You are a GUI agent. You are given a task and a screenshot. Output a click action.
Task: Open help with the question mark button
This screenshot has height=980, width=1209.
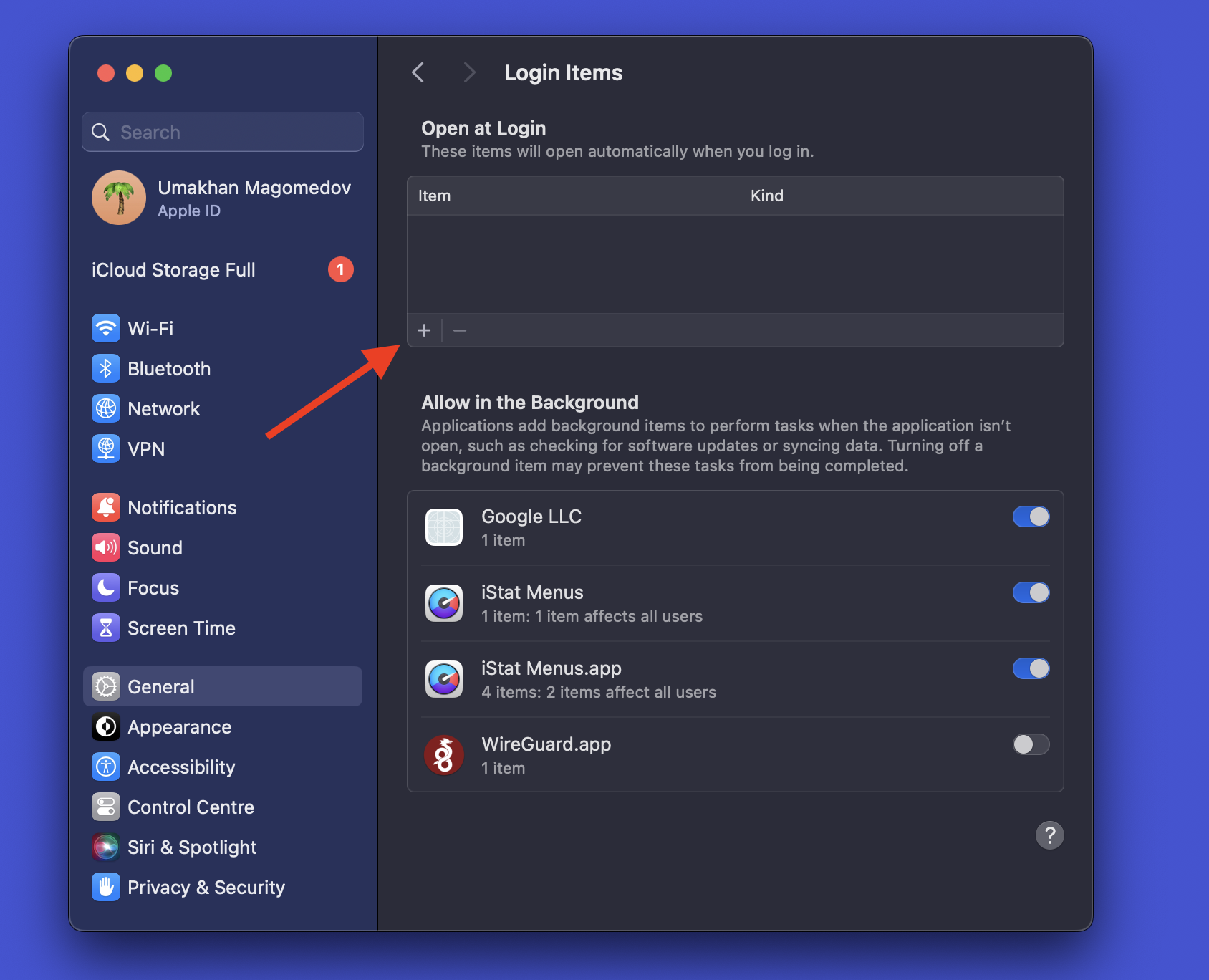coord(1049,835)
